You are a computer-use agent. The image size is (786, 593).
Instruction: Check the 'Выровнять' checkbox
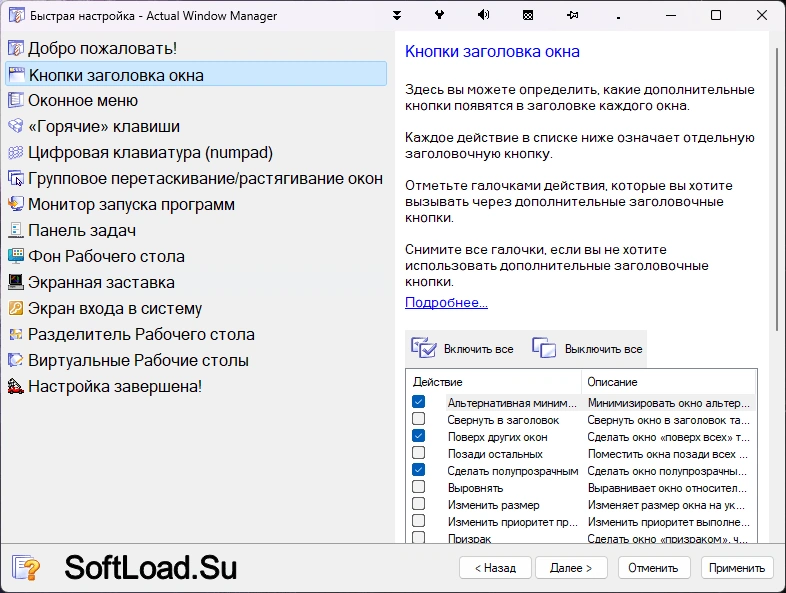pyautogui.click(x=419, y=487)
